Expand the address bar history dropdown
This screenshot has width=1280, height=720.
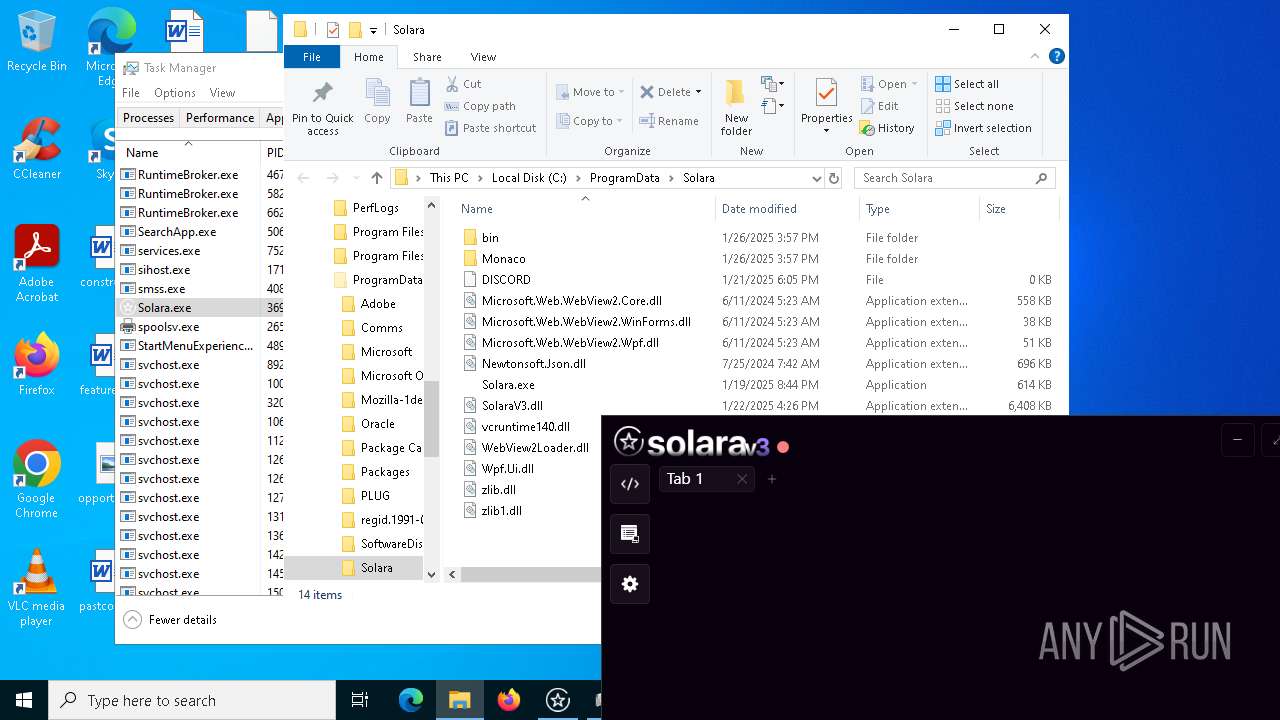click(x=817, y=178)
